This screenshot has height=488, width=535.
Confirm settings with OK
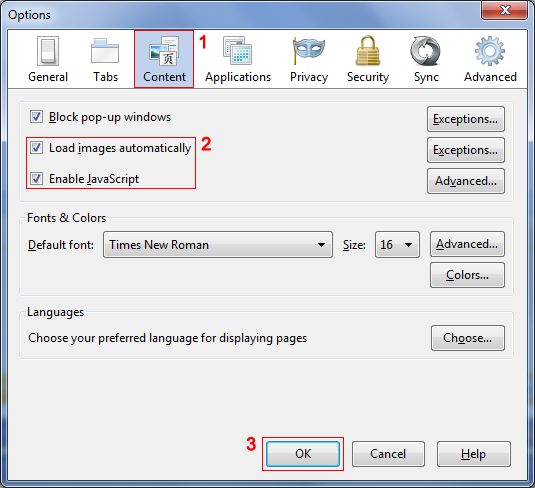(303, 454)
